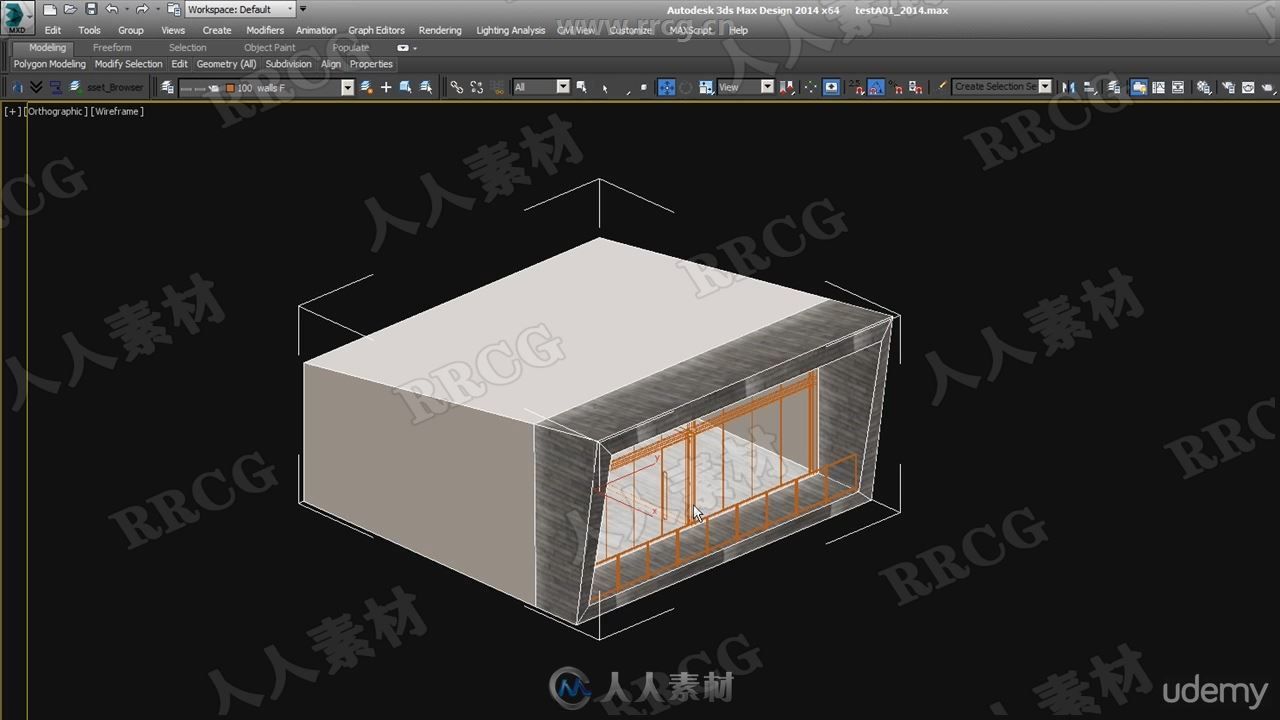This screenshot has height=720, width=1280.
Task: Toggle Keyboard Shortcut Override
Action: 831,87
